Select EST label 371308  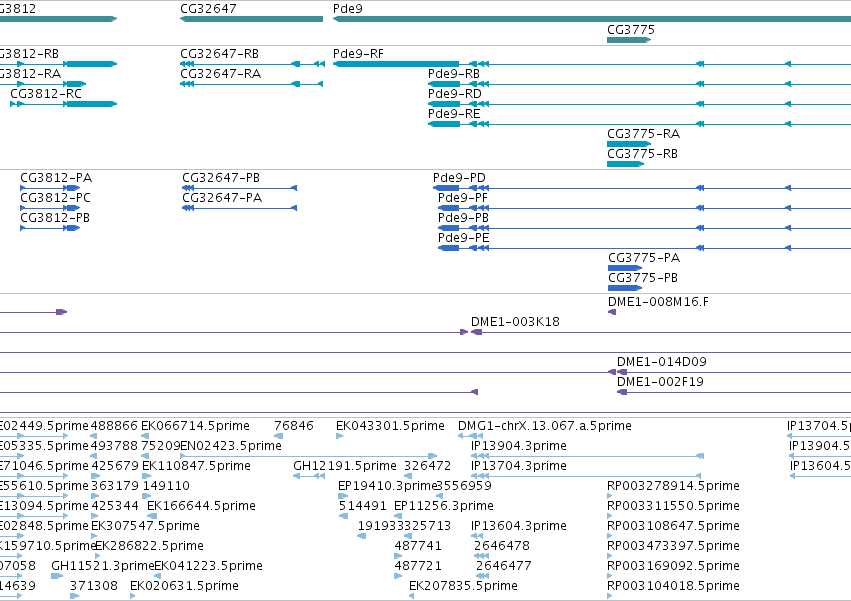[x=93, y=586]
